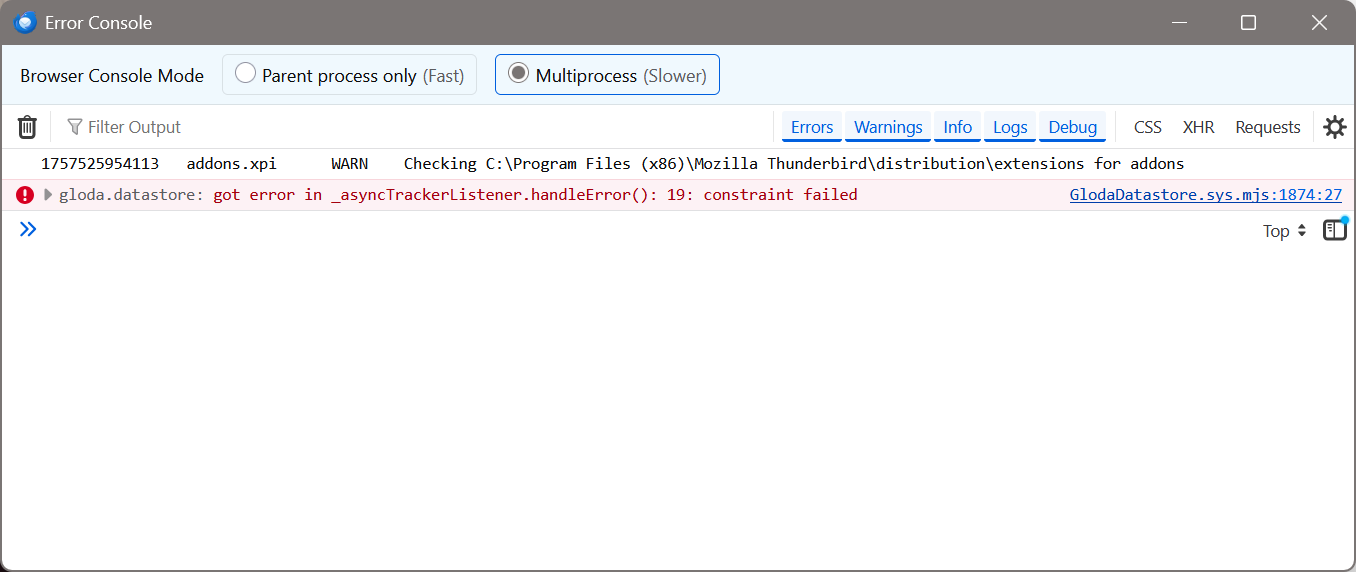Toggle the Warnings filter
The width and height of the screenshot is (1356, 572).
click(x=888, y=127)
